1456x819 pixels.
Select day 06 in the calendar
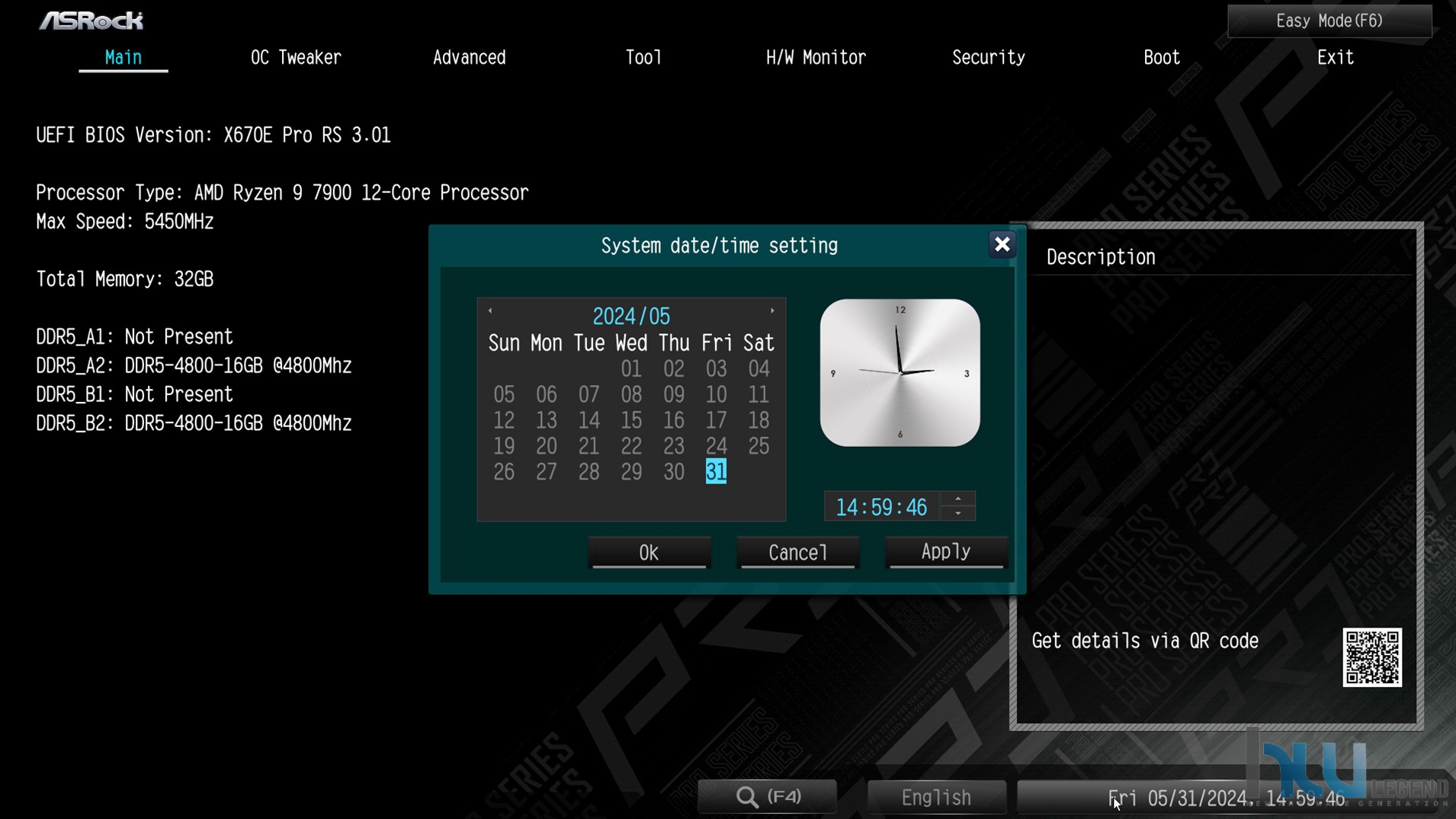(547, 395)
